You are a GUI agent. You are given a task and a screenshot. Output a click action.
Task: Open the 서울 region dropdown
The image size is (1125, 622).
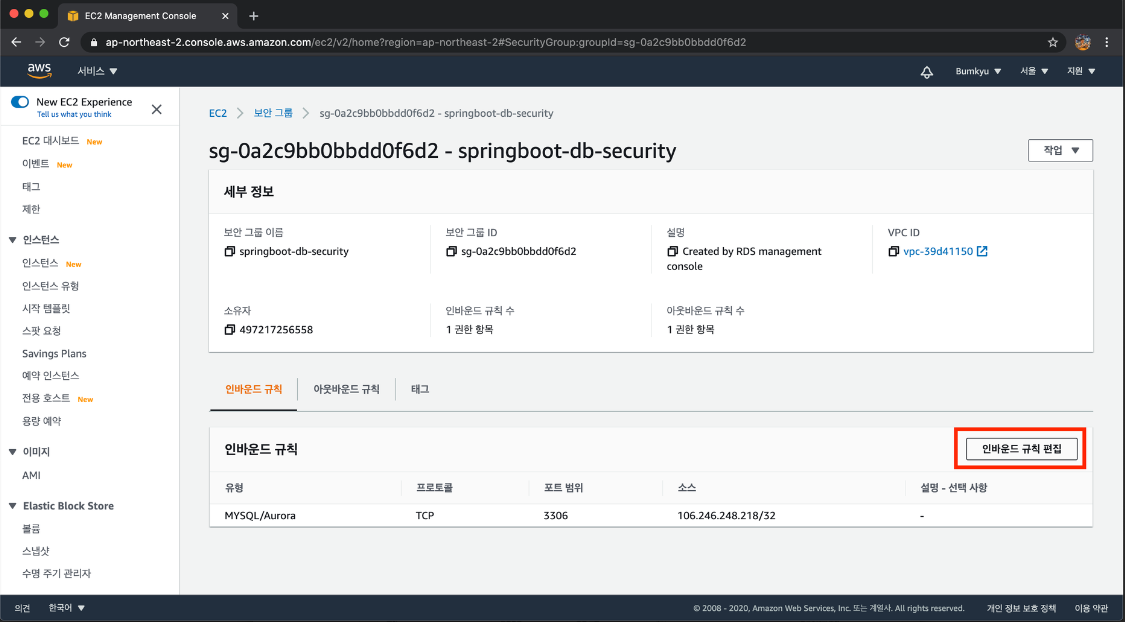pos(1034,71)
